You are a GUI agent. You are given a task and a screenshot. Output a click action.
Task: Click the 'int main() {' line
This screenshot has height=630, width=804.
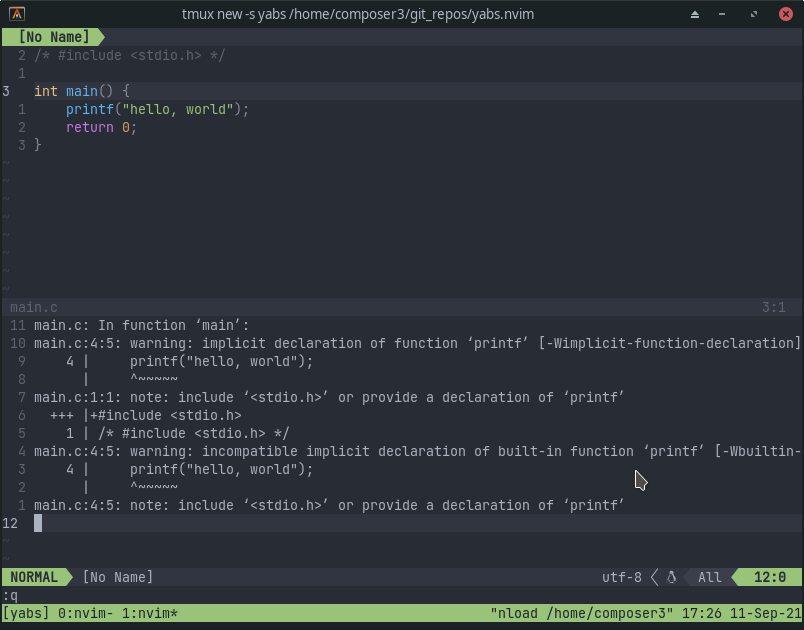pos(82,91)
